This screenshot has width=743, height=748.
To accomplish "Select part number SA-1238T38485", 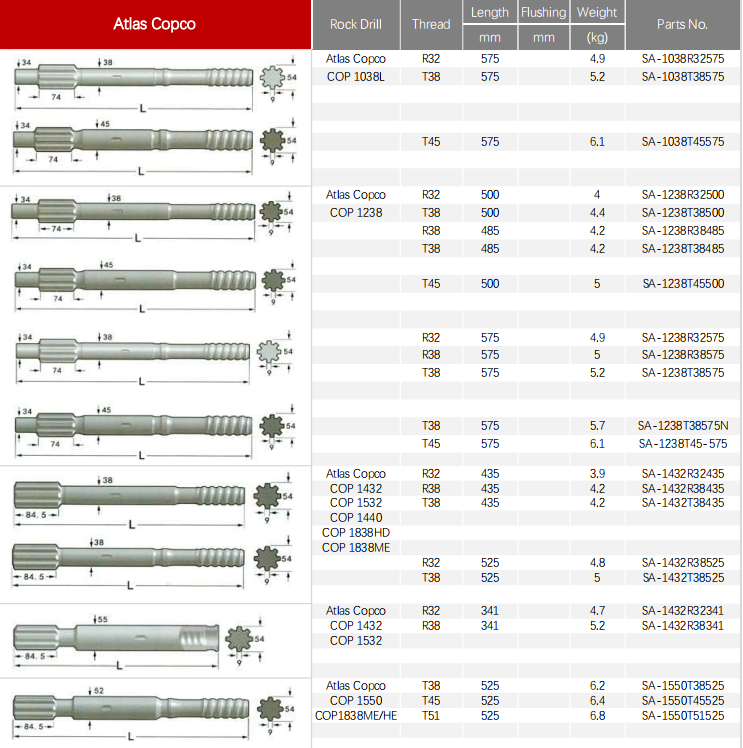I will pos(682,249).
